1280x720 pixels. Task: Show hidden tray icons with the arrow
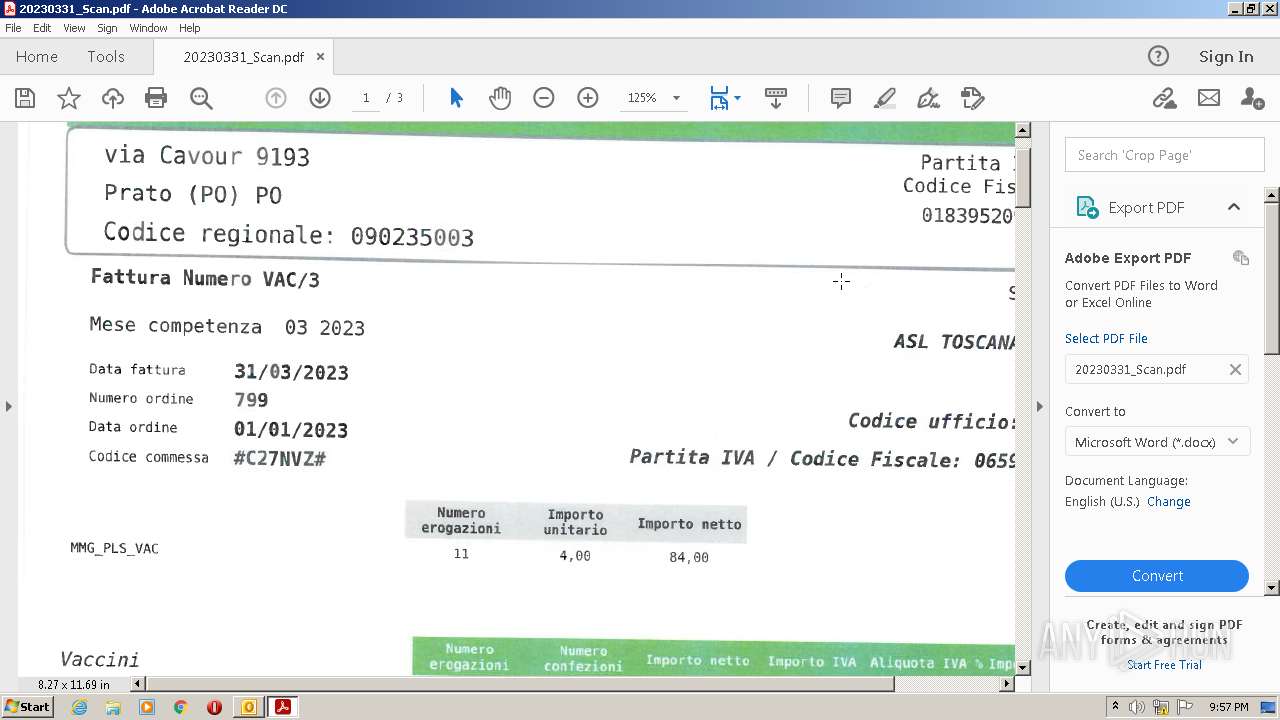pyautogui.click(x=1115, y=707)
